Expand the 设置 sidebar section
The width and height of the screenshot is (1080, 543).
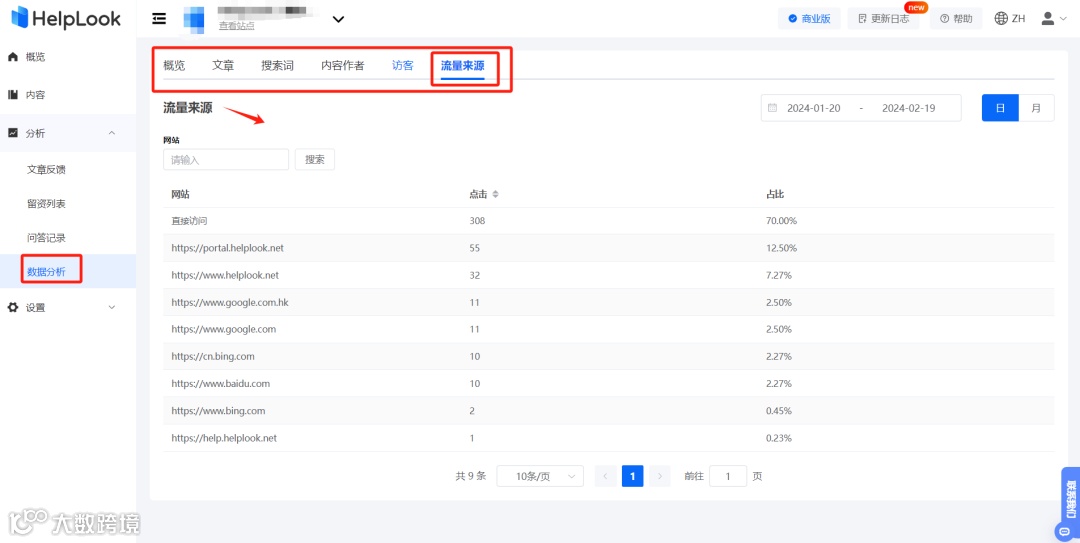point(68,308)
